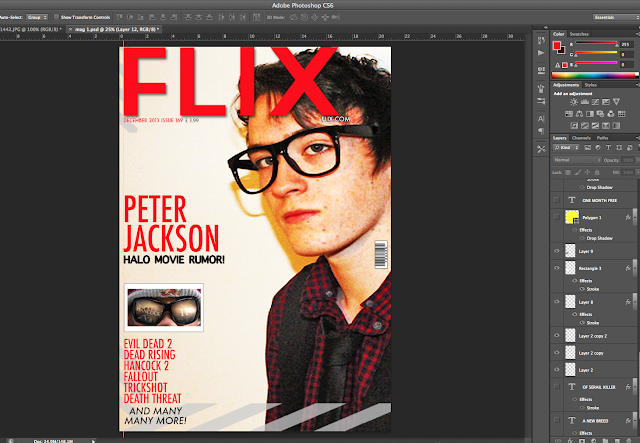Open the History panel icon in dock
The image size is (640, 443).
tap(541, 40)
